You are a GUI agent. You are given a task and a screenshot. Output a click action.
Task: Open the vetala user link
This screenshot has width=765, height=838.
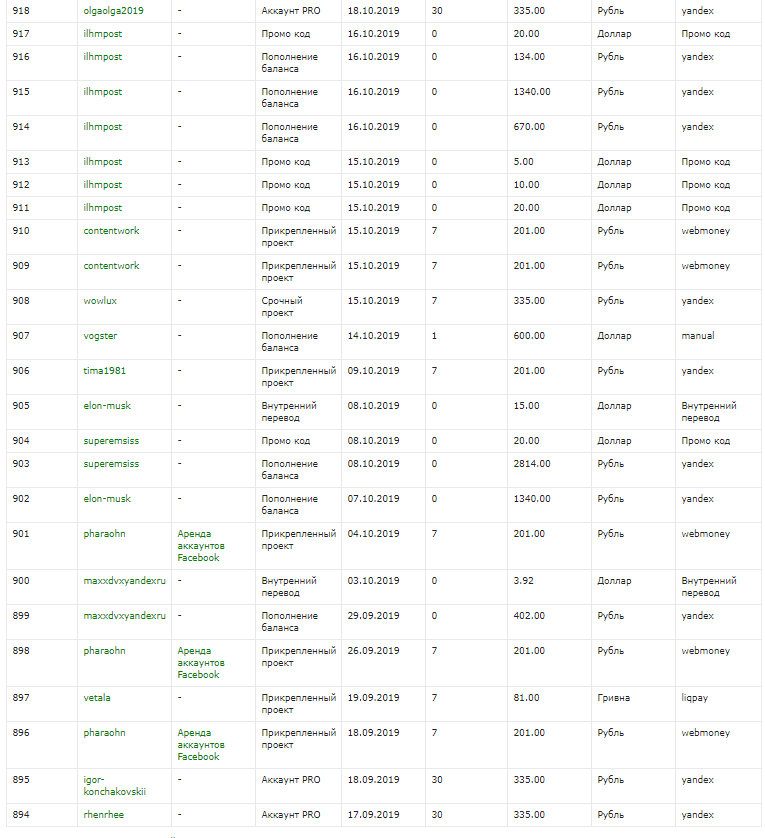click(x=97, y=698)
